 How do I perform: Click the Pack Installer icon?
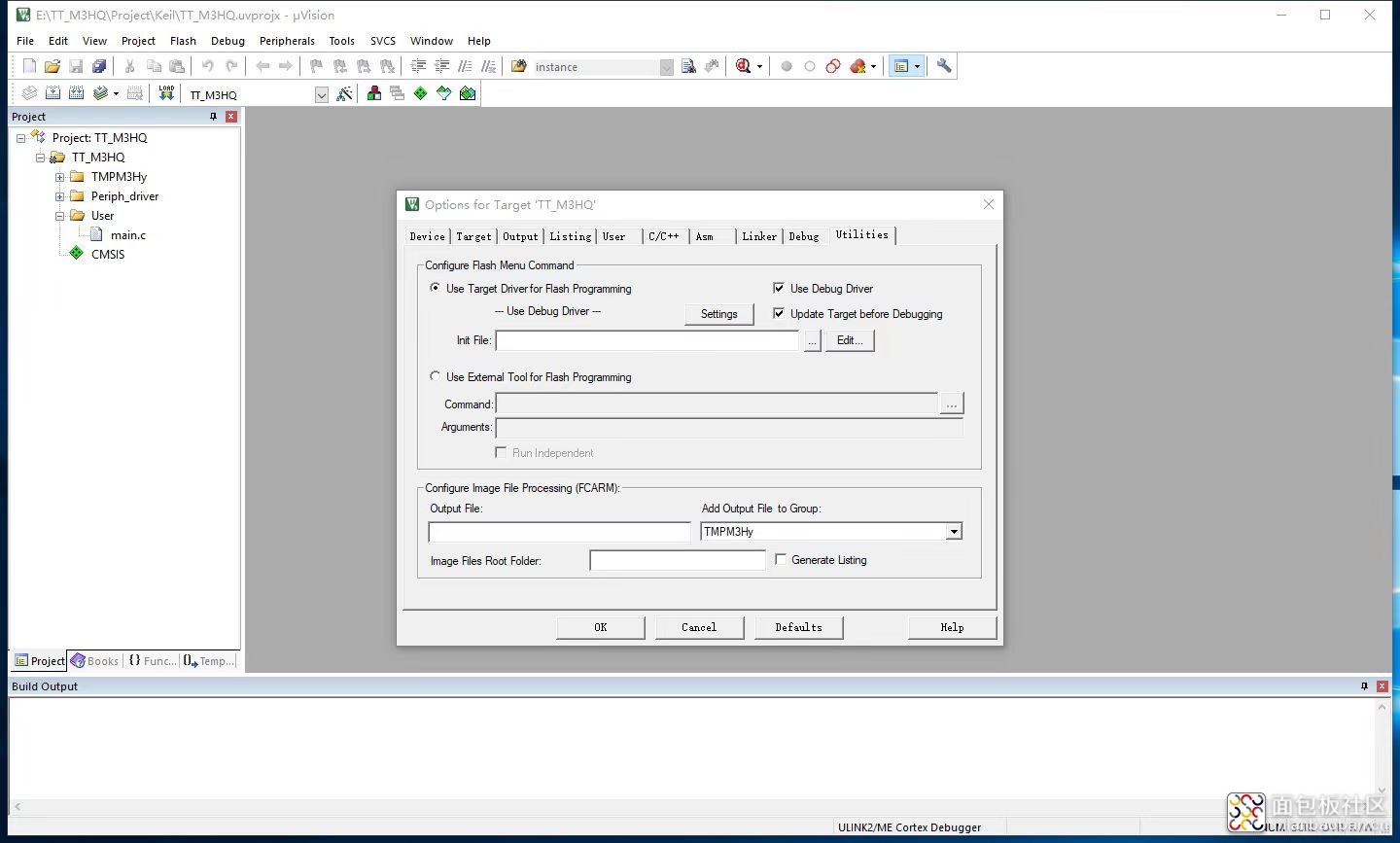pyautogui.click(x=468, y=93)
